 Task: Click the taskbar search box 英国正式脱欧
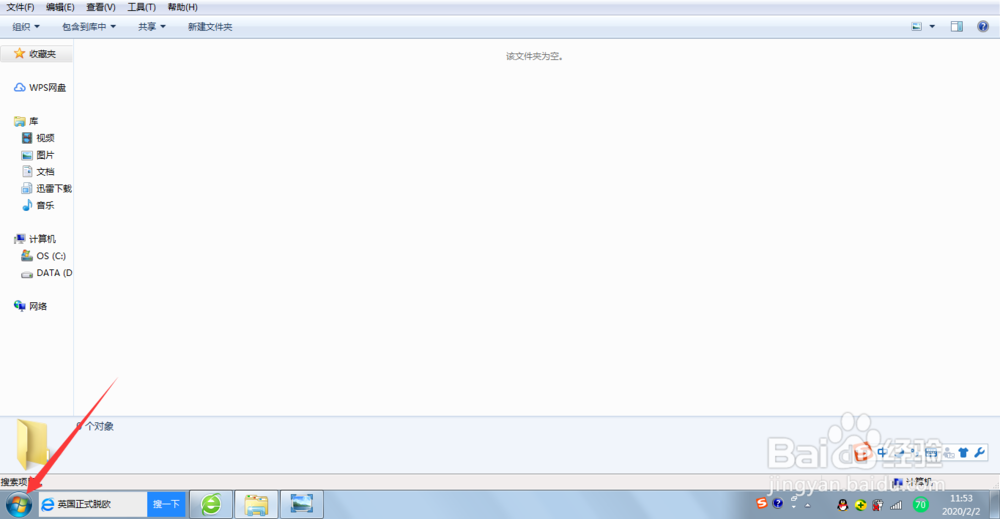(93, 504)
